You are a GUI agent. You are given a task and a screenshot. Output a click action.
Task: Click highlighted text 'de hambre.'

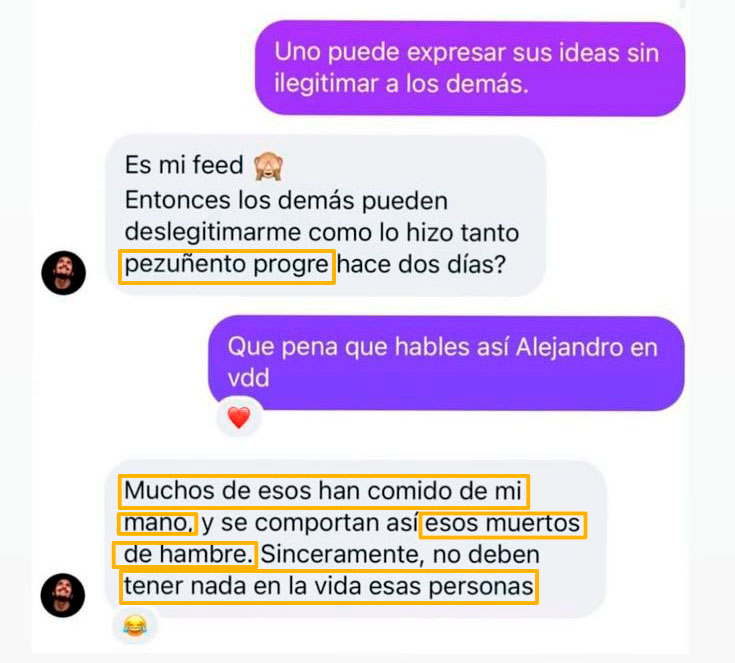coord(185,555)
